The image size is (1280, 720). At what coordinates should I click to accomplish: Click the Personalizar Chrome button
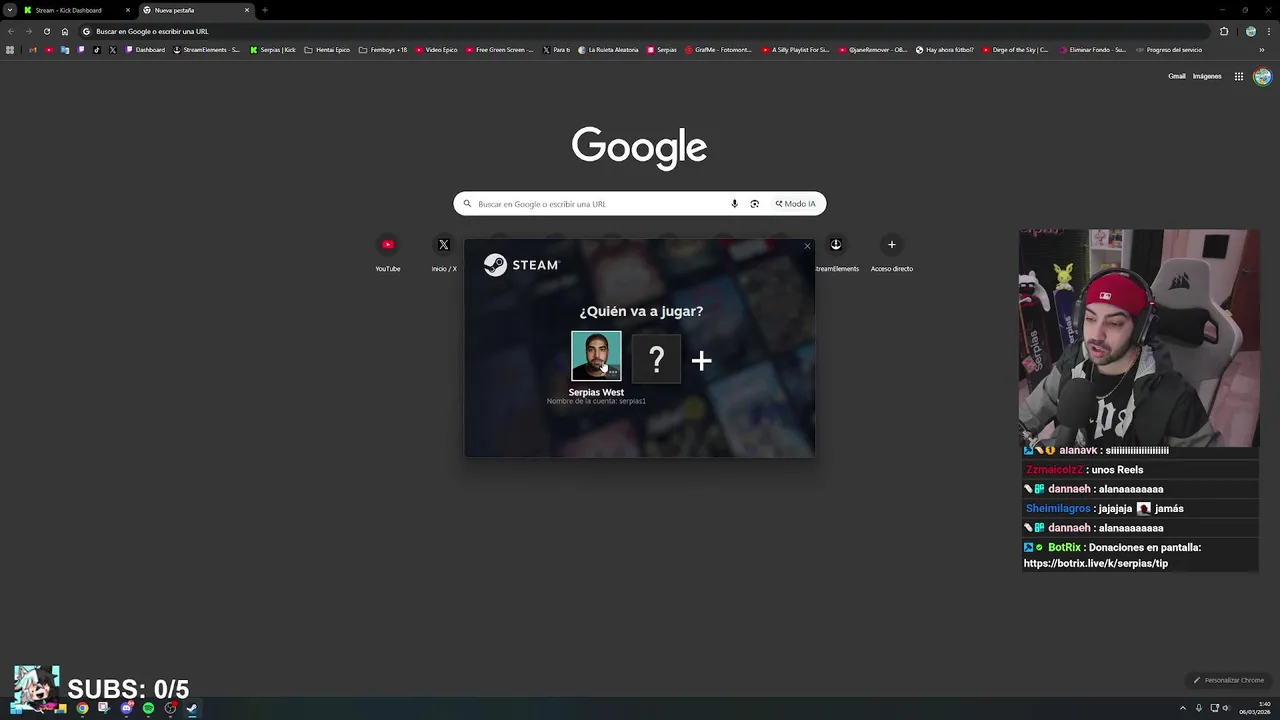point(1229,680)
